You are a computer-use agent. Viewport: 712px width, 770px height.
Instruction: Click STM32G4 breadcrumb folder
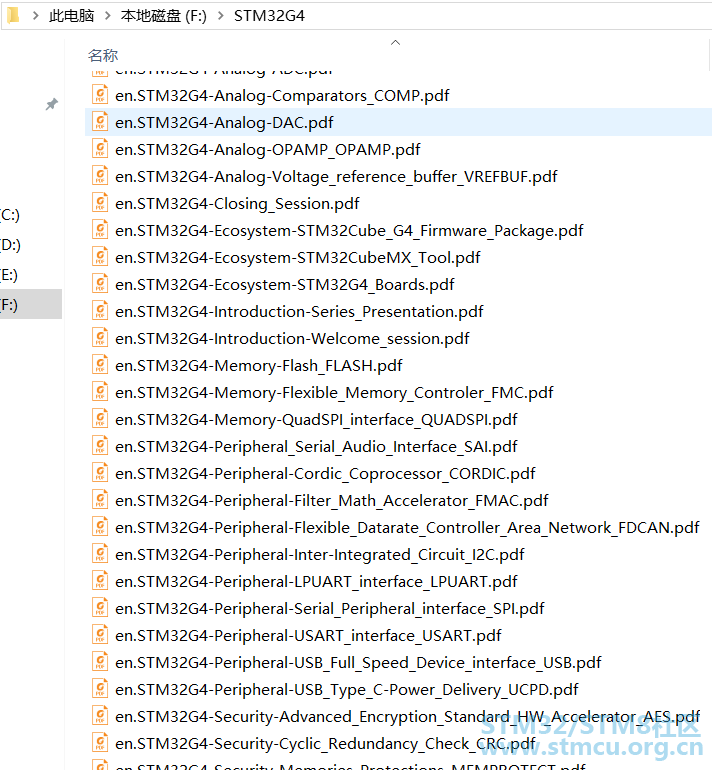click(269, 16)
